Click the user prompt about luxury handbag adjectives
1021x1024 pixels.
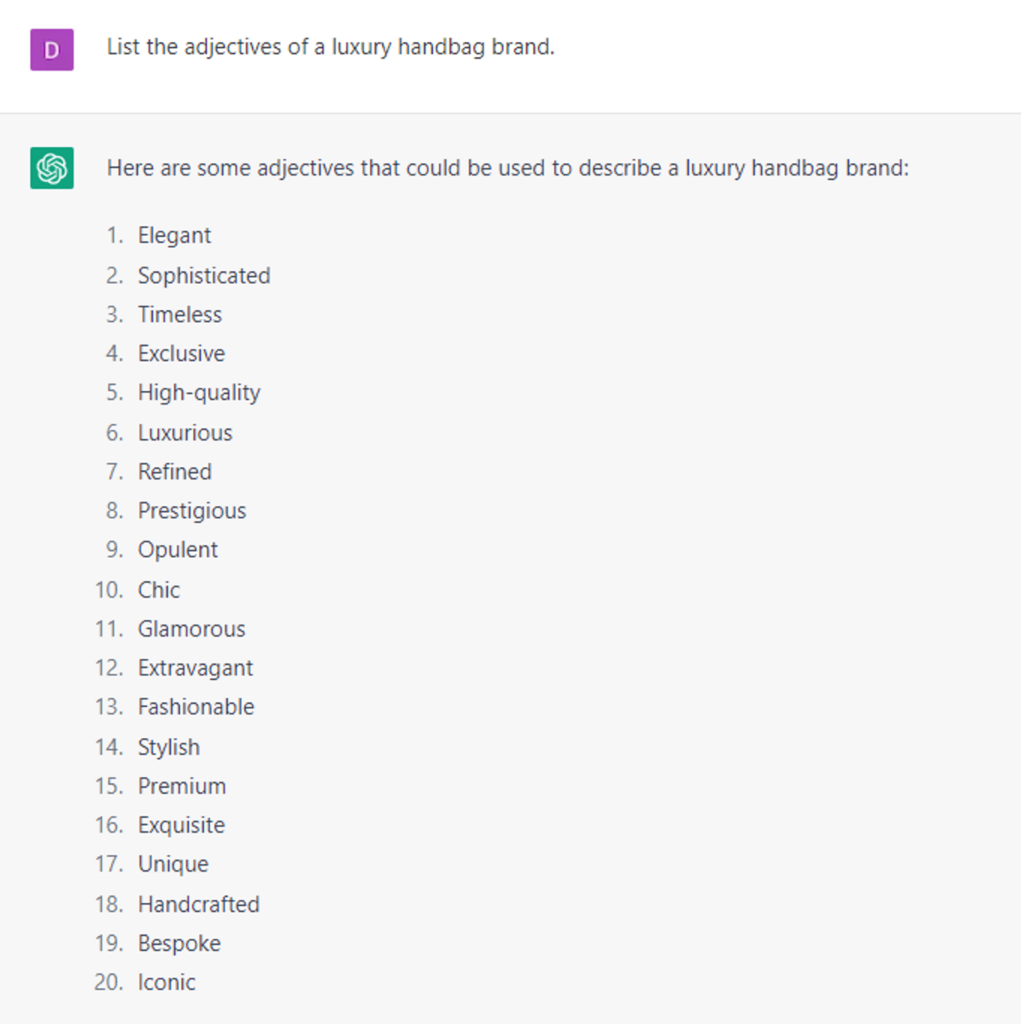(x=330, y=47)
